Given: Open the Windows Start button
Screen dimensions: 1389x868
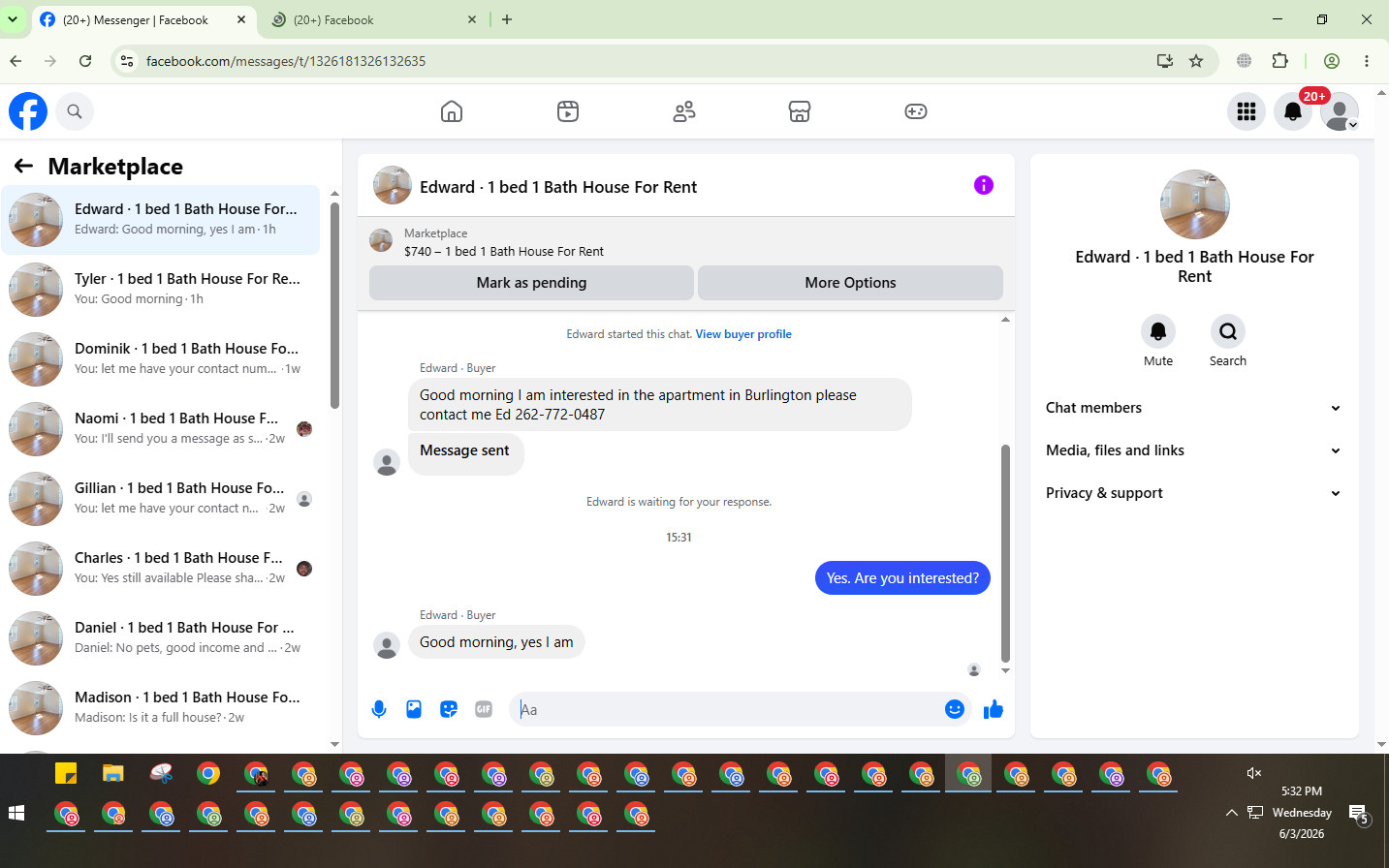Looking at the screenshot, I should [x=16, y=813].
